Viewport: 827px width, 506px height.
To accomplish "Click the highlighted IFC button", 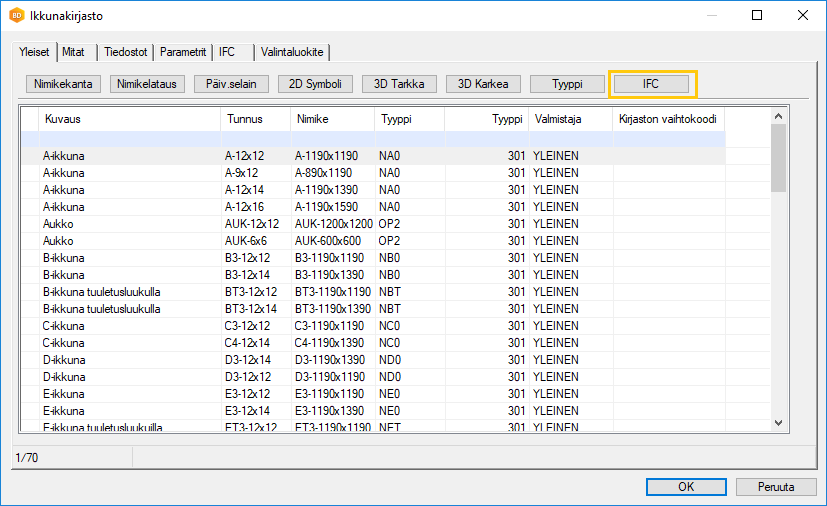I will (x=651, y=84).
